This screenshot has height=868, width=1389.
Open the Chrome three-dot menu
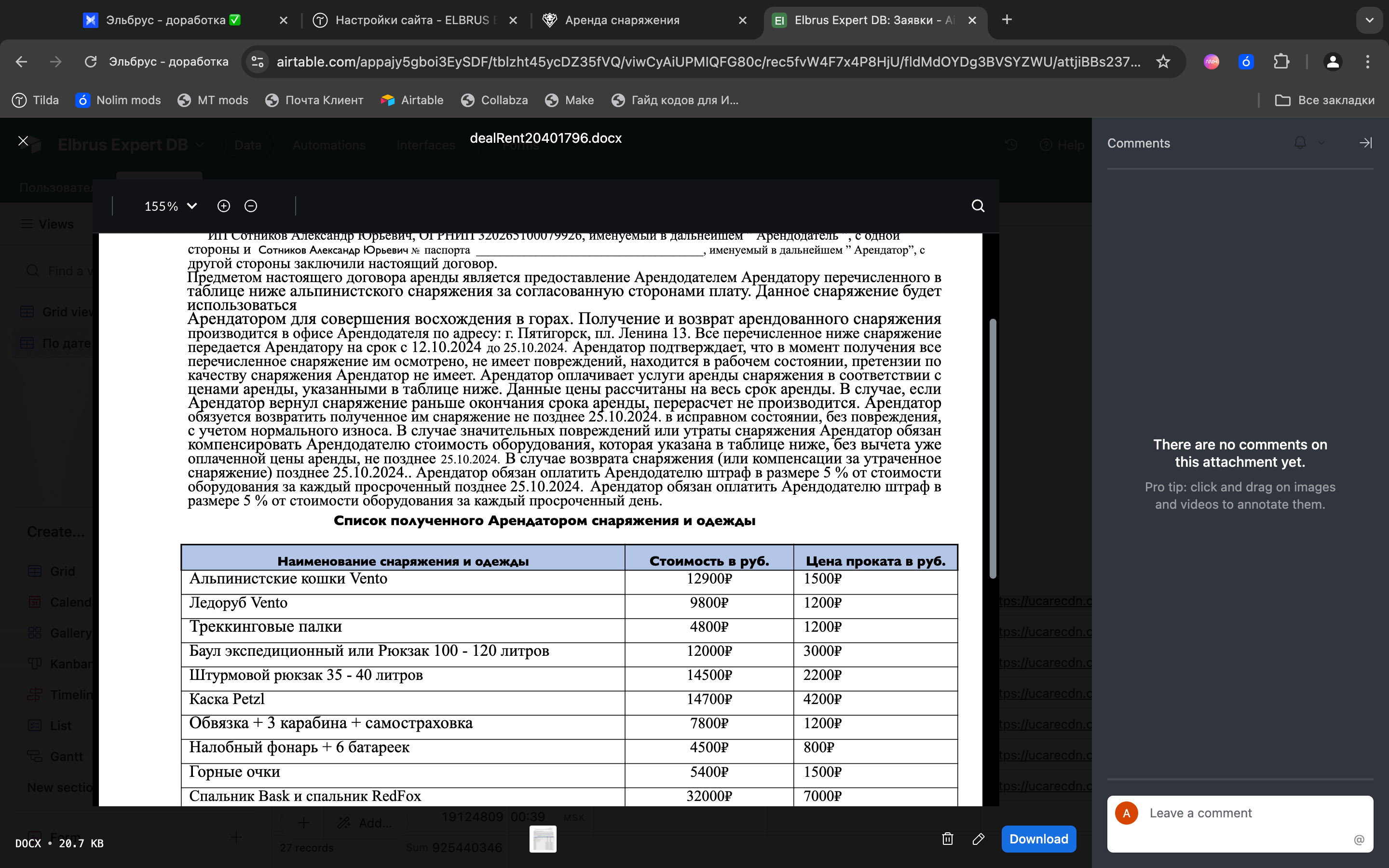tap(1368, 61)
